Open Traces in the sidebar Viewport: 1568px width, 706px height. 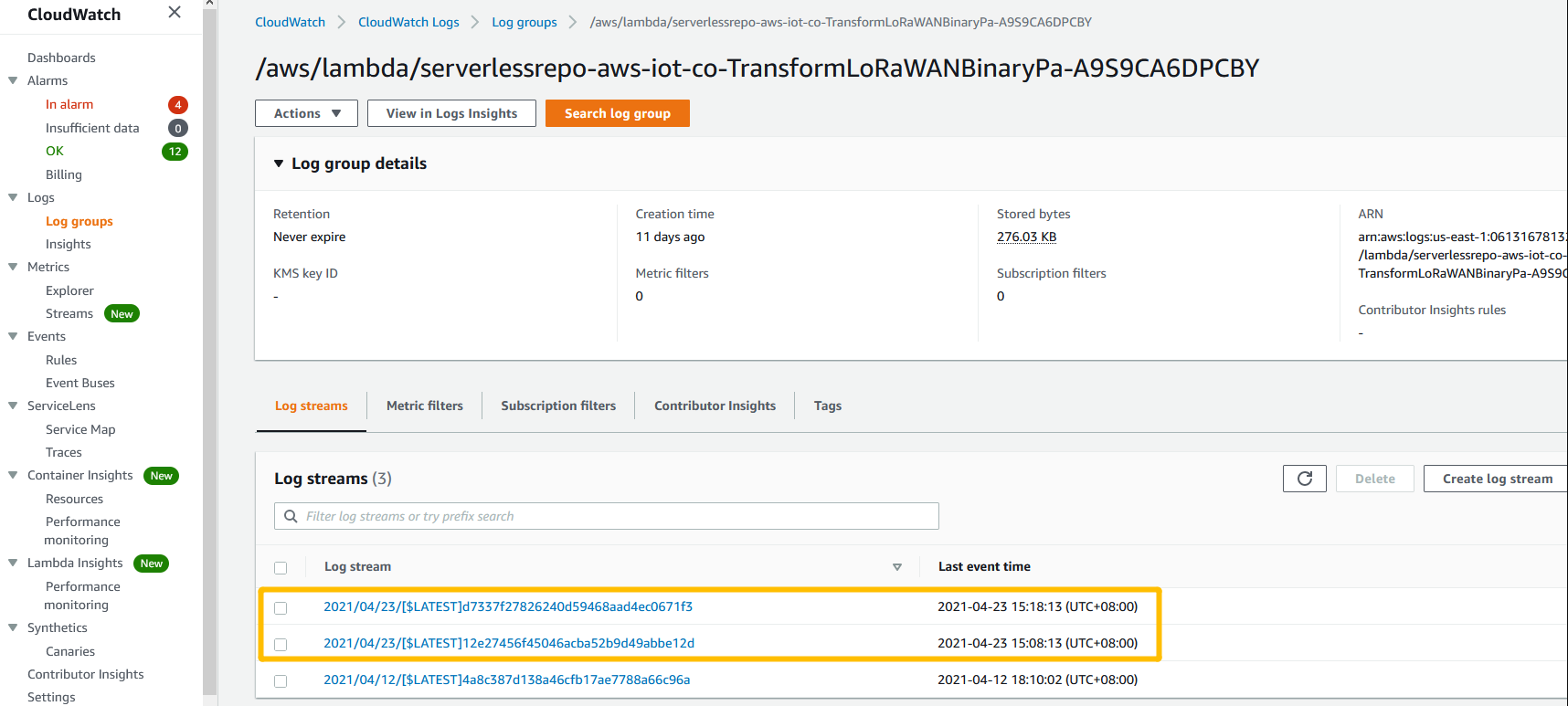click(x=64, y=452)
